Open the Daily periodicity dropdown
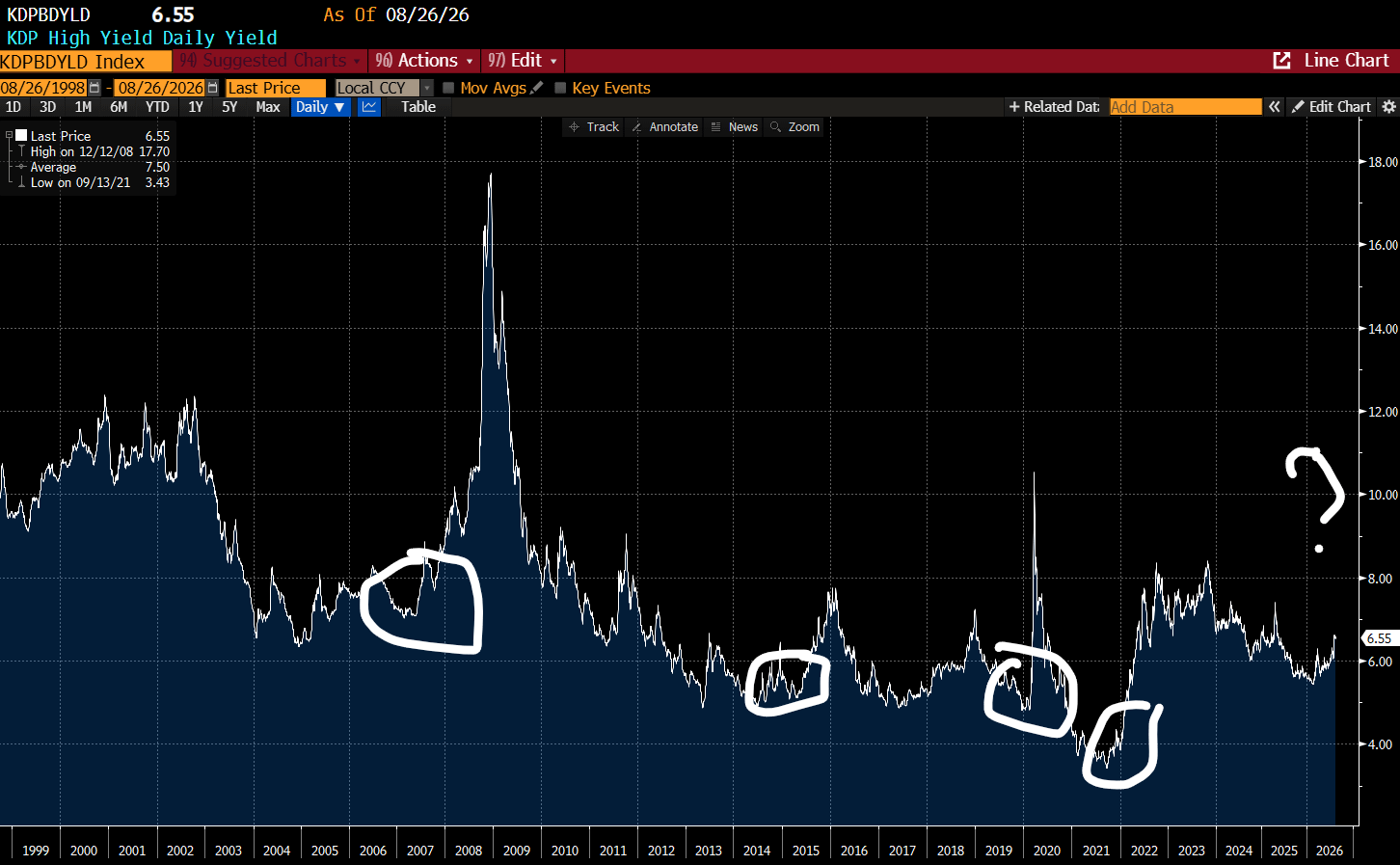 320,107
